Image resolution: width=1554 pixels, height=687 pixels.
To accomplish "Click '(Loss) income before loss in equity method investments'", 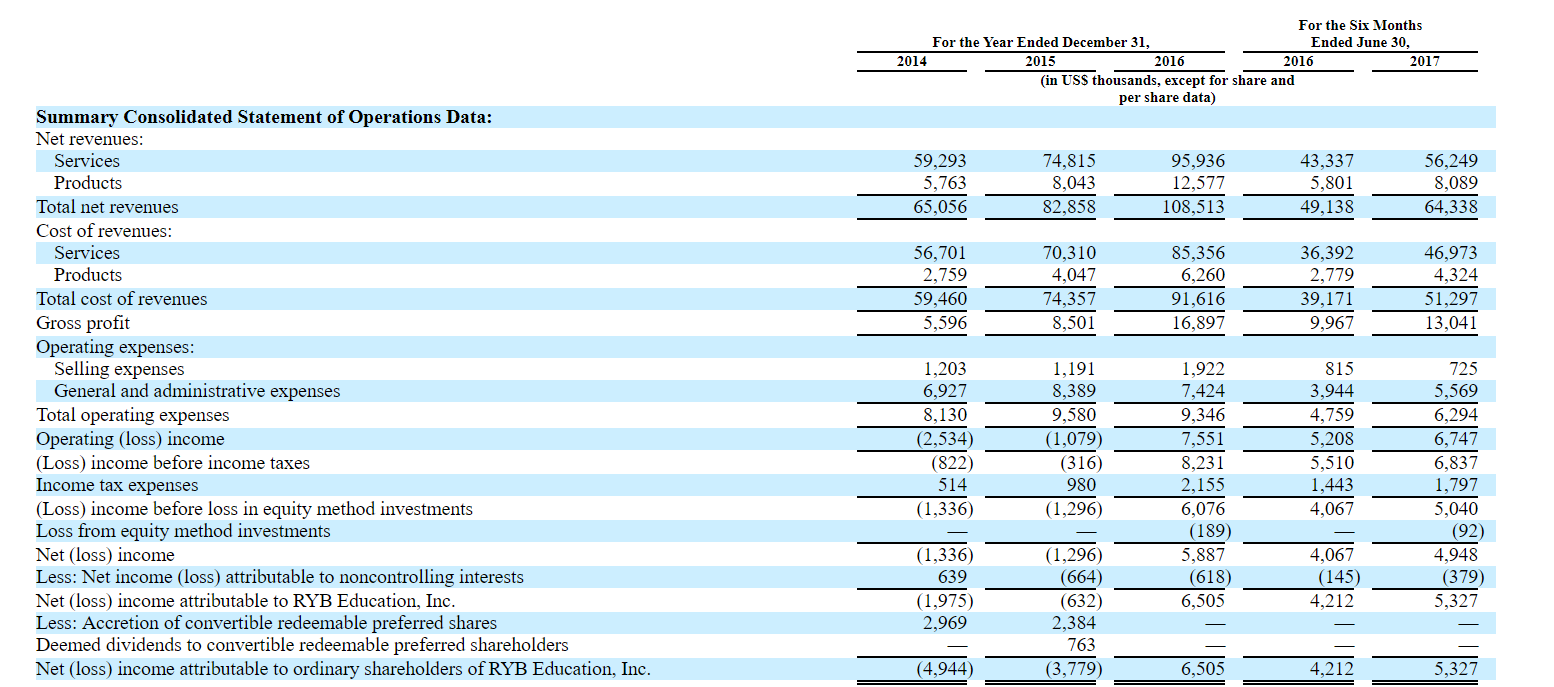I will point(255,509).
